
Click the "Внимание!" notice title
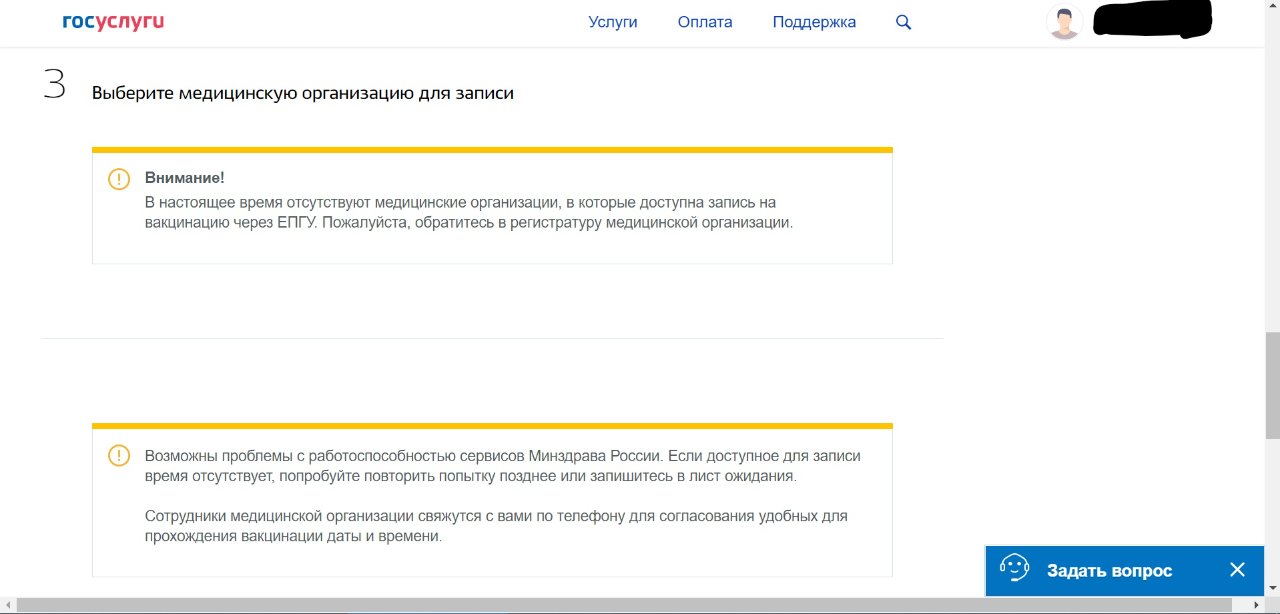tap(184, 178)
